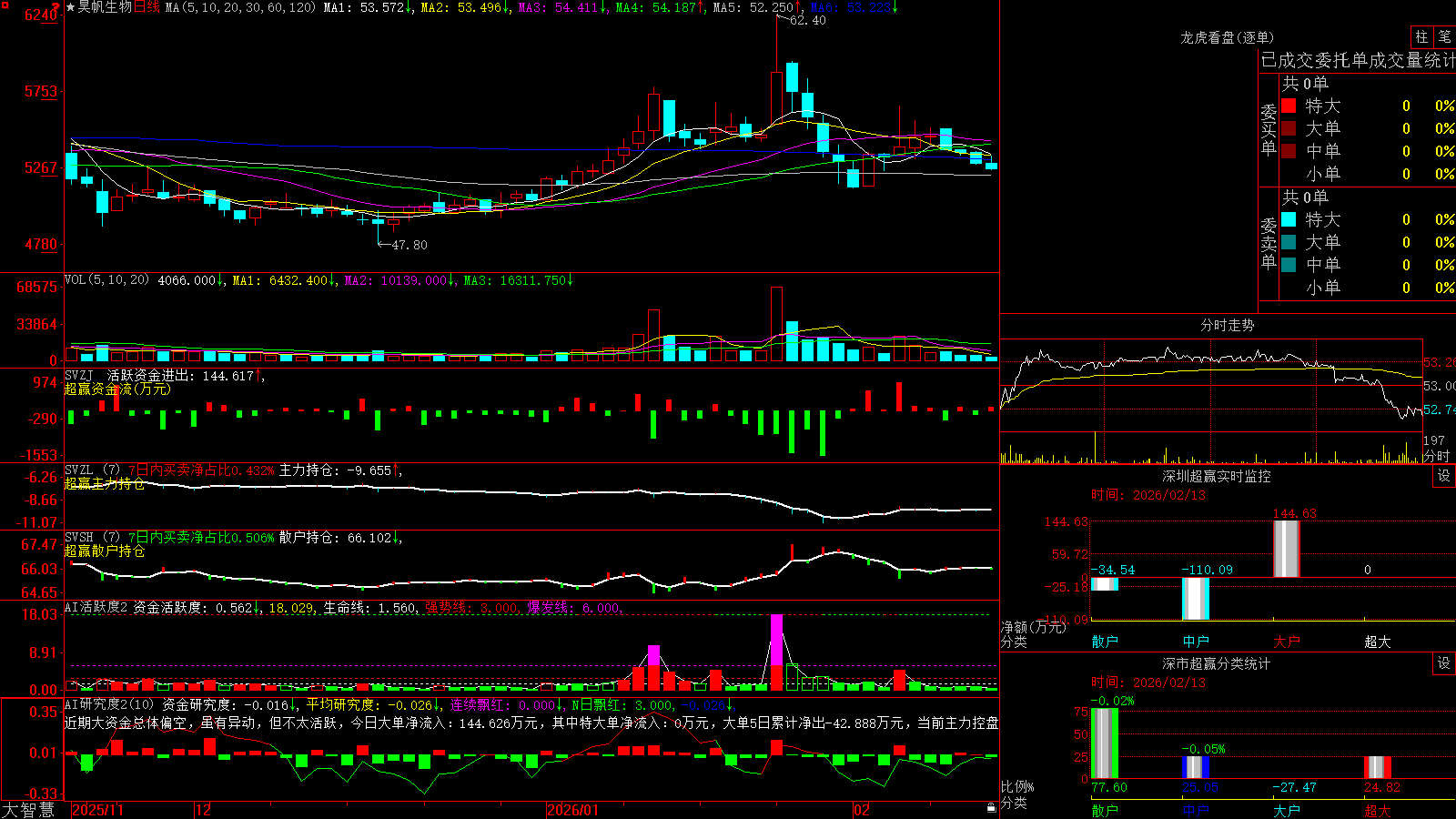Screen dimensions: 1456x819
Task: Click the -34.54 散户 bar in realtime monitor
Action: pos(1104,584)
